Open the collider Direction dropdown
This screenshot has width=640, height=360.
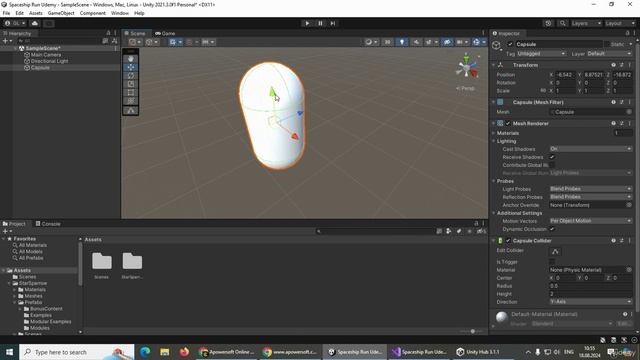591,302
